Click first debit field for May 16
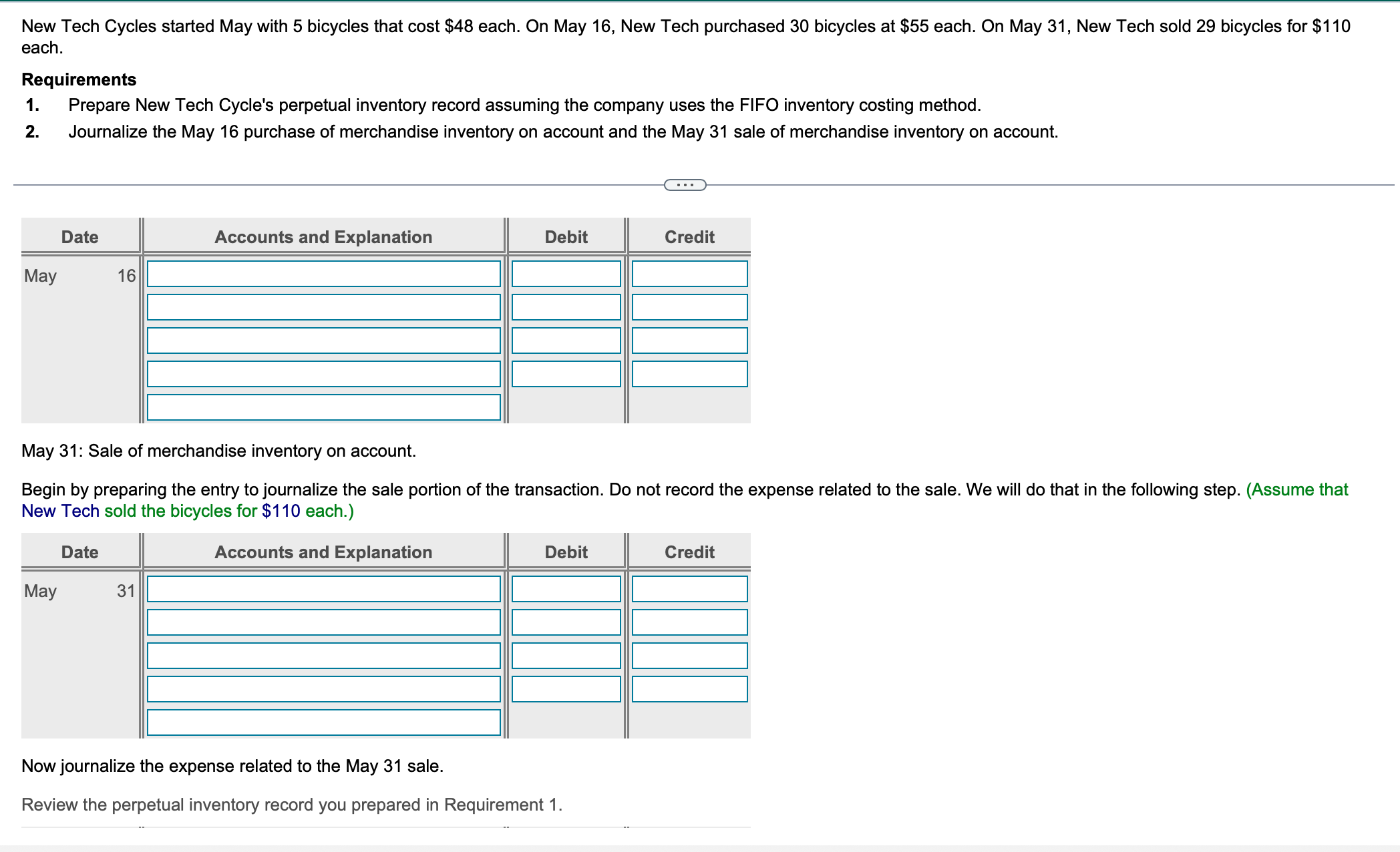The width and height of the screenshot is (1400, 852). tap(566, 274)
